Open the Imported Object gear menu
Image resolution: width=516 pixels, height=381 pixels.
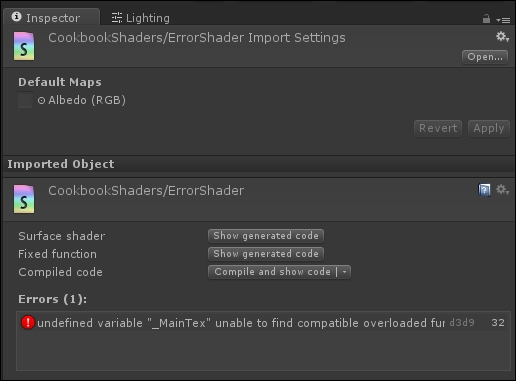tap(502, 190)
